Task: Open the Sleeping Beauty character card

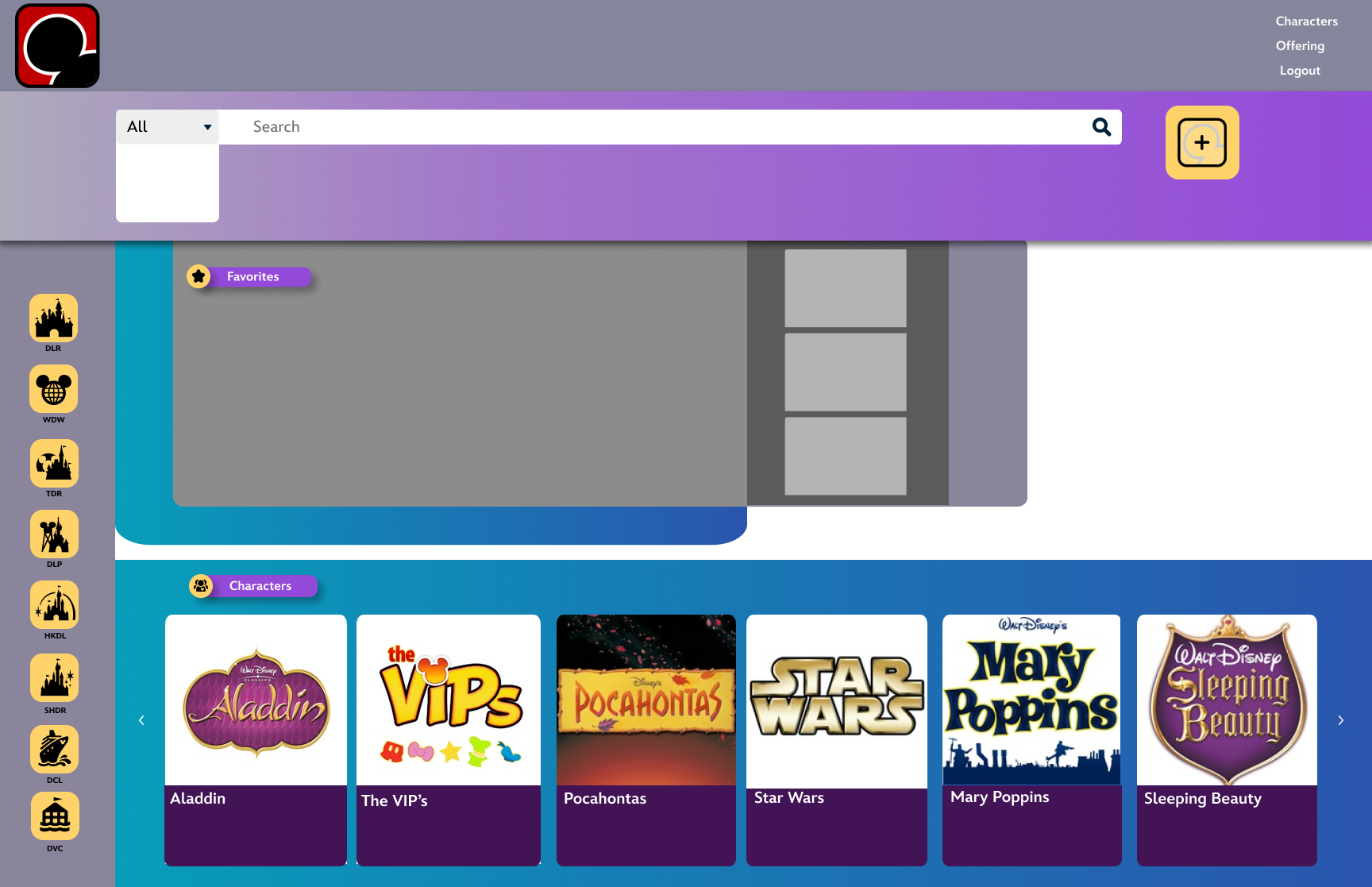Action: tap(1227, 740)
